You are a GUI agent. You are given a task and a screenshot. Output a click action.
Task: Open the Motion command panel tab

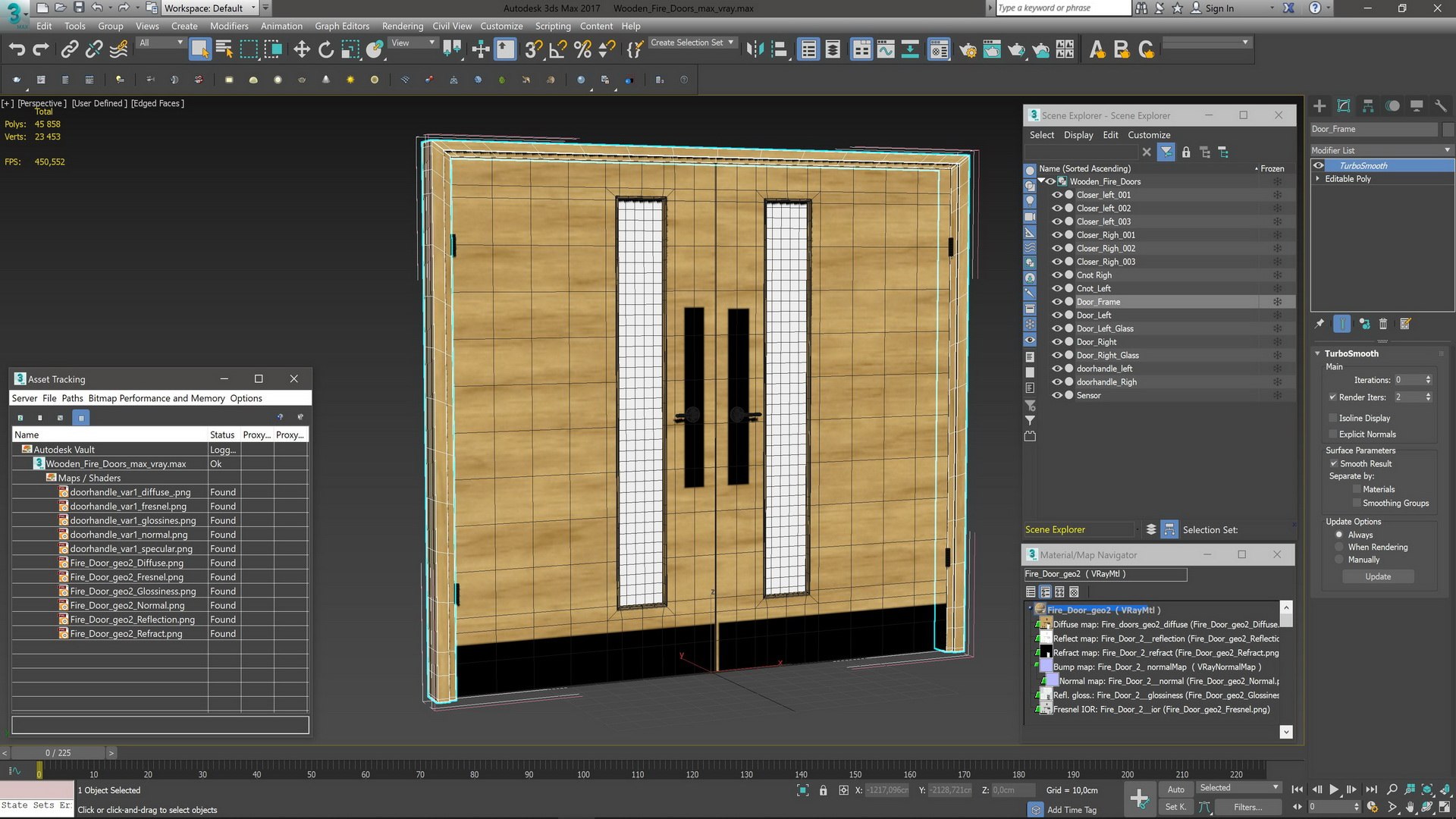pos(1392,106)
